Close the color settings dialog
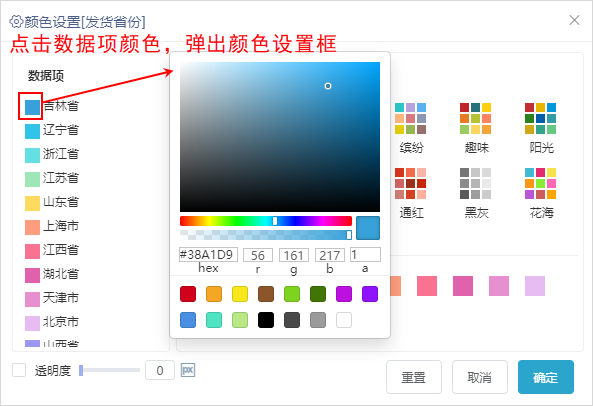The width and height of the screenshot is (593, 406). pos(574,20)
